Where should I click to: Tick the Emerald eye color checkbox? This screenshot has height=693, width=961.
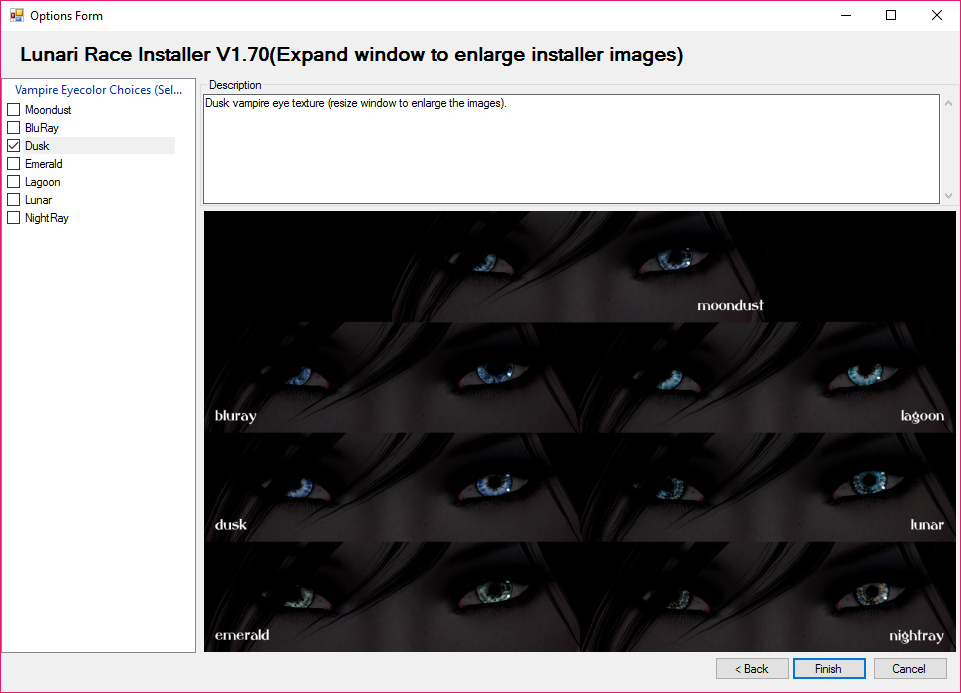coord(13,164)
